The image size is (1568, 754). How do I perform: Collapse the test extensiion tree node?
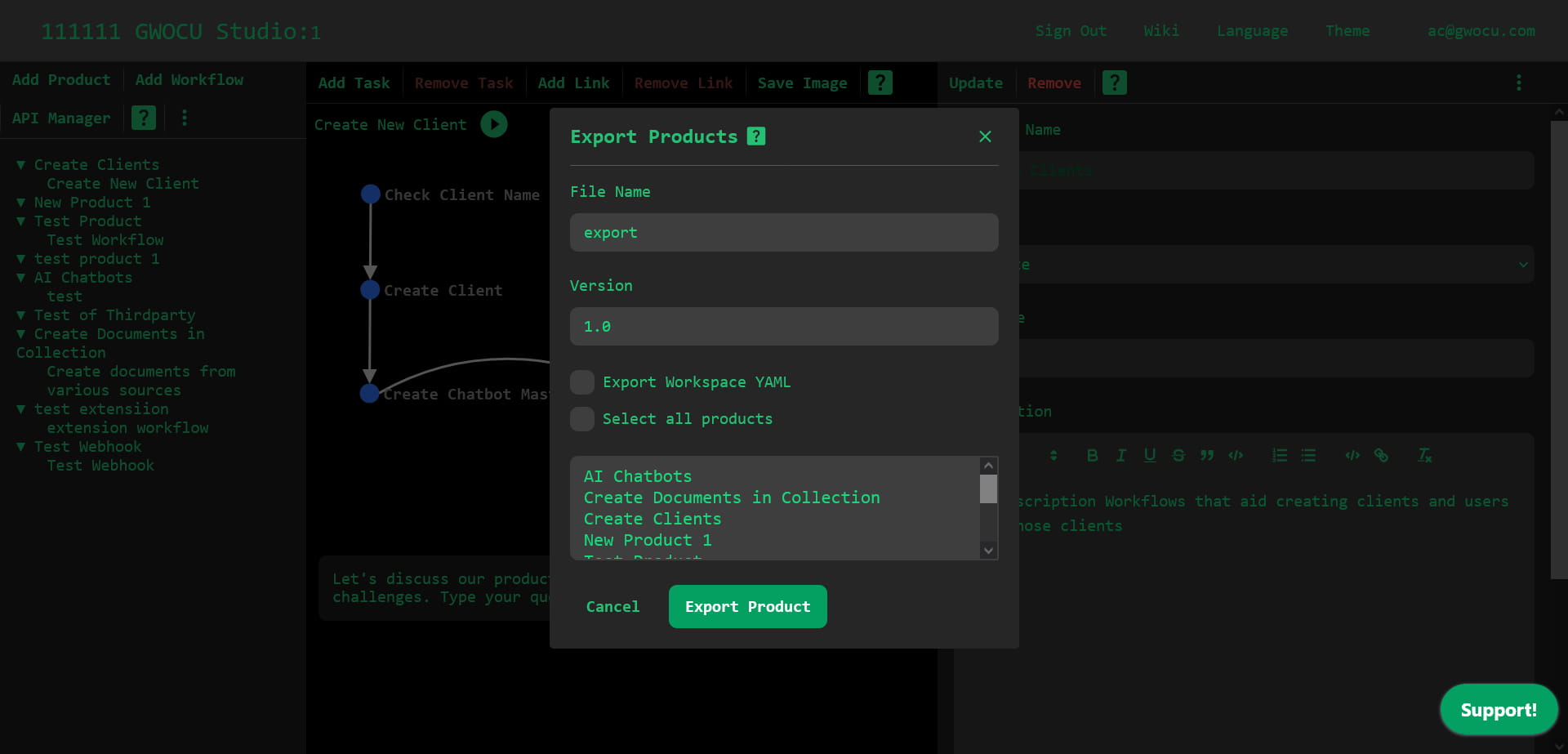pos(21,409)
